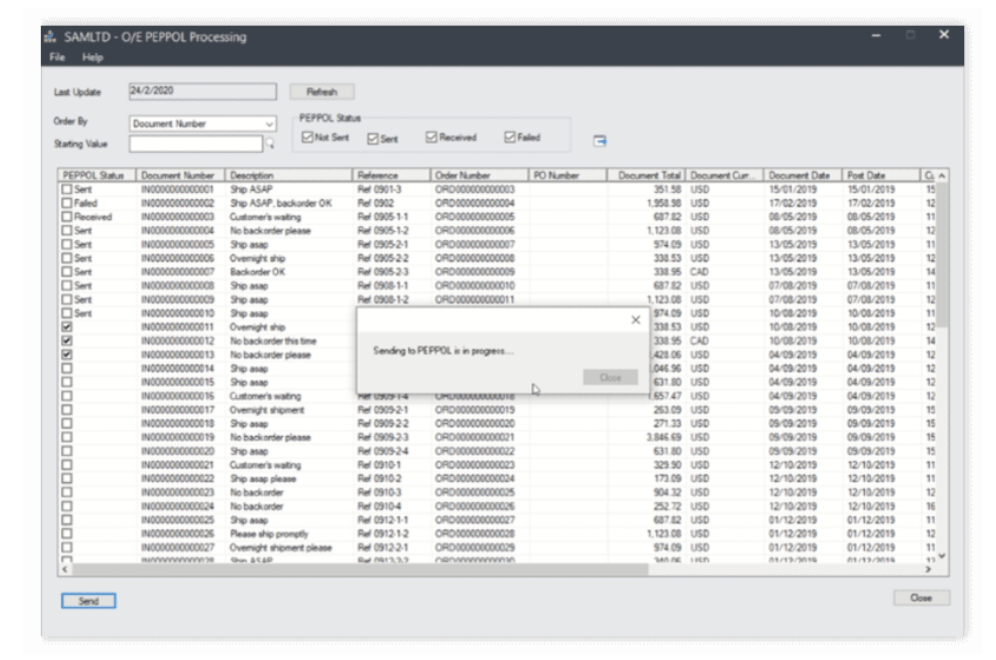This screenshot has width=996, height=660.
Task: Open the File menu
Action: click(58, 57)
